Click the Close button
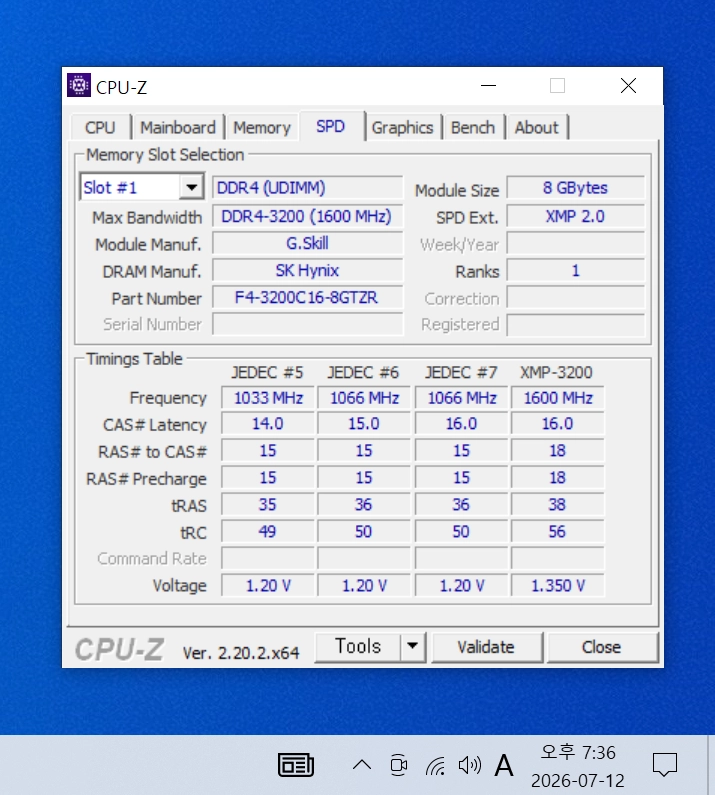 (601, 646)
